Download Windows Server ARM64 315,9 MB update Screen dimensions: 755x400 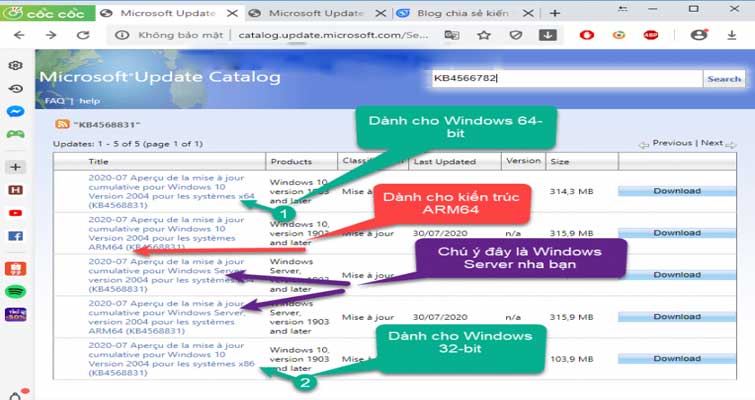point(677,317)
